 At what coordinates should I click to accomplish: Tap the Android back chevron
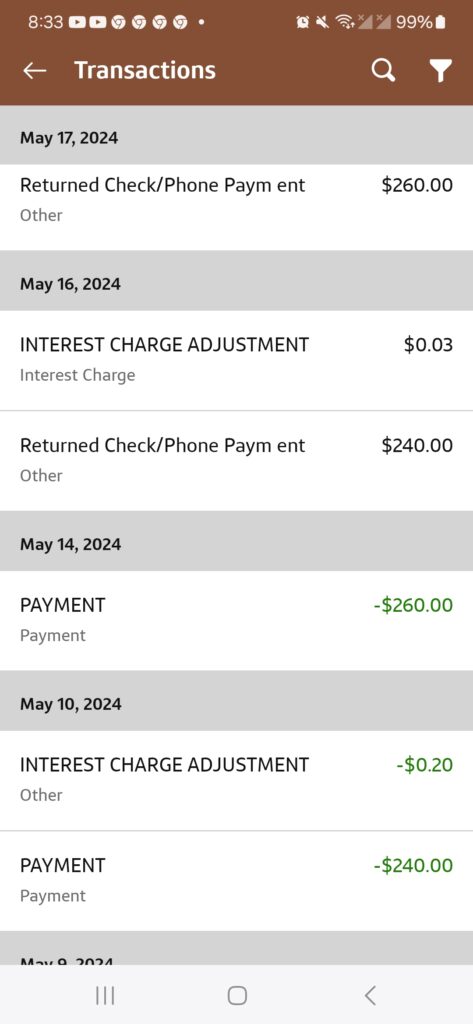tap(370, 995)
